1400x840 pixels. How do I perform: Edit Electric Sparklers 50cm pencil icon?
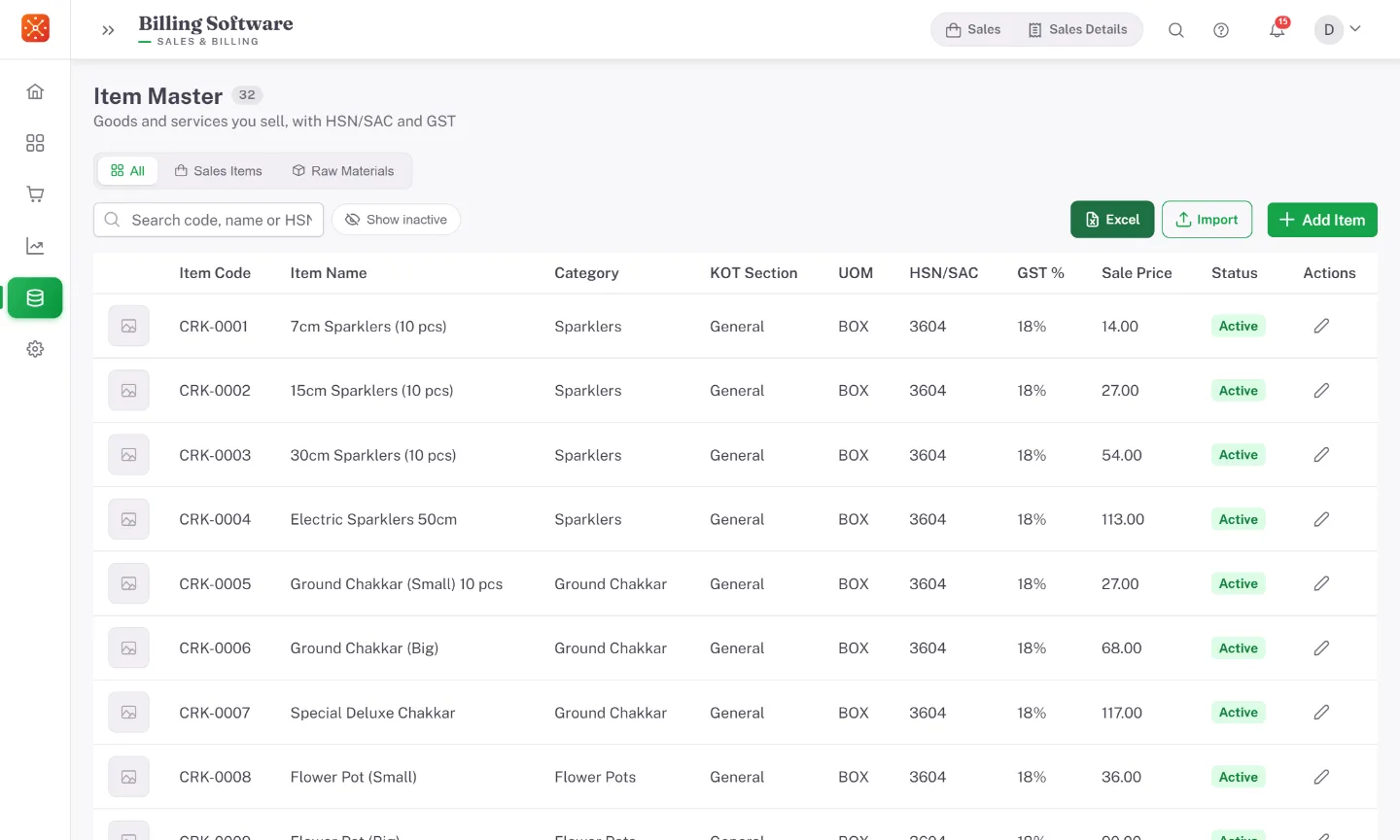point(1321,519)
